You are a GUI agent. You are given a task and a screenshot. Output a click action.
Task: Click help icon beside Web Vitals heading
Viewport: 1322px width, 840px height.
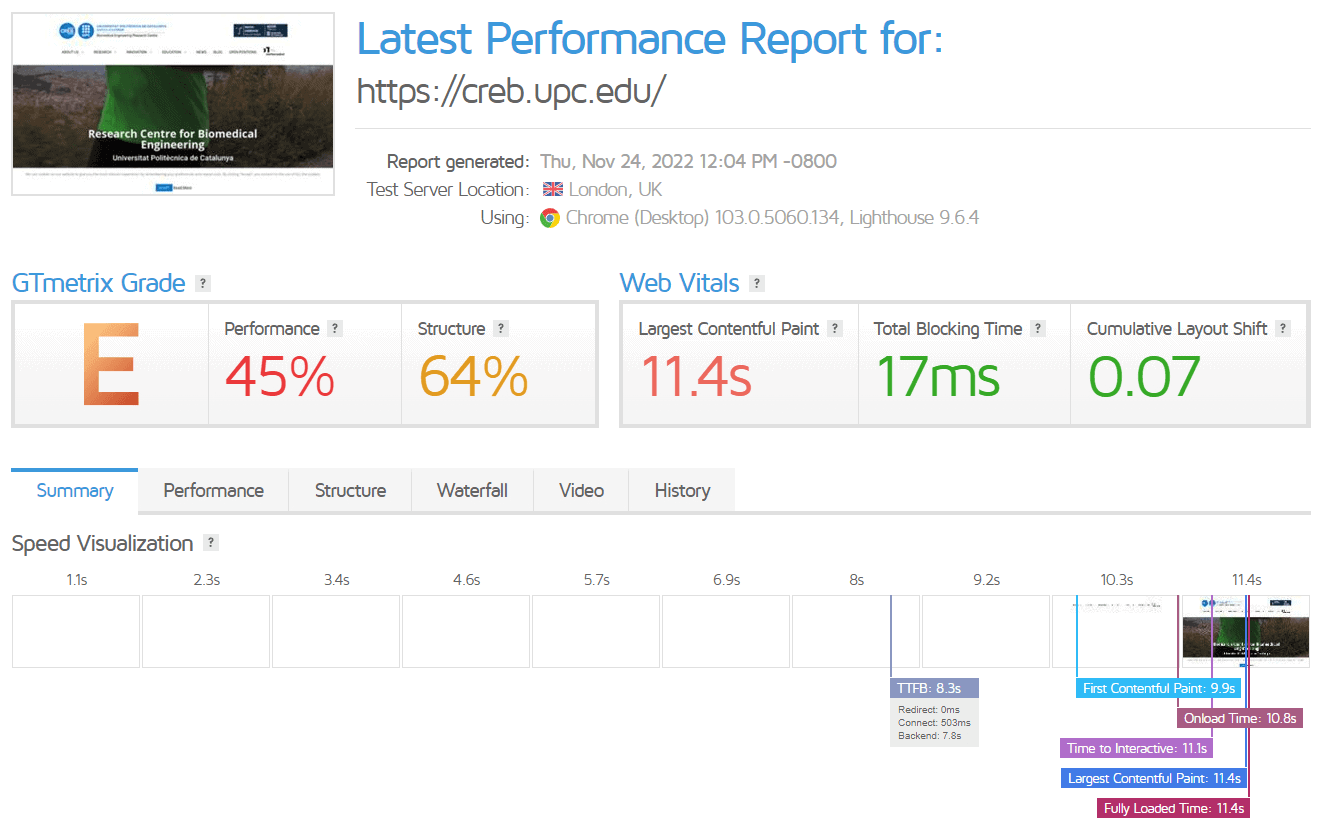tap(757, 284)
